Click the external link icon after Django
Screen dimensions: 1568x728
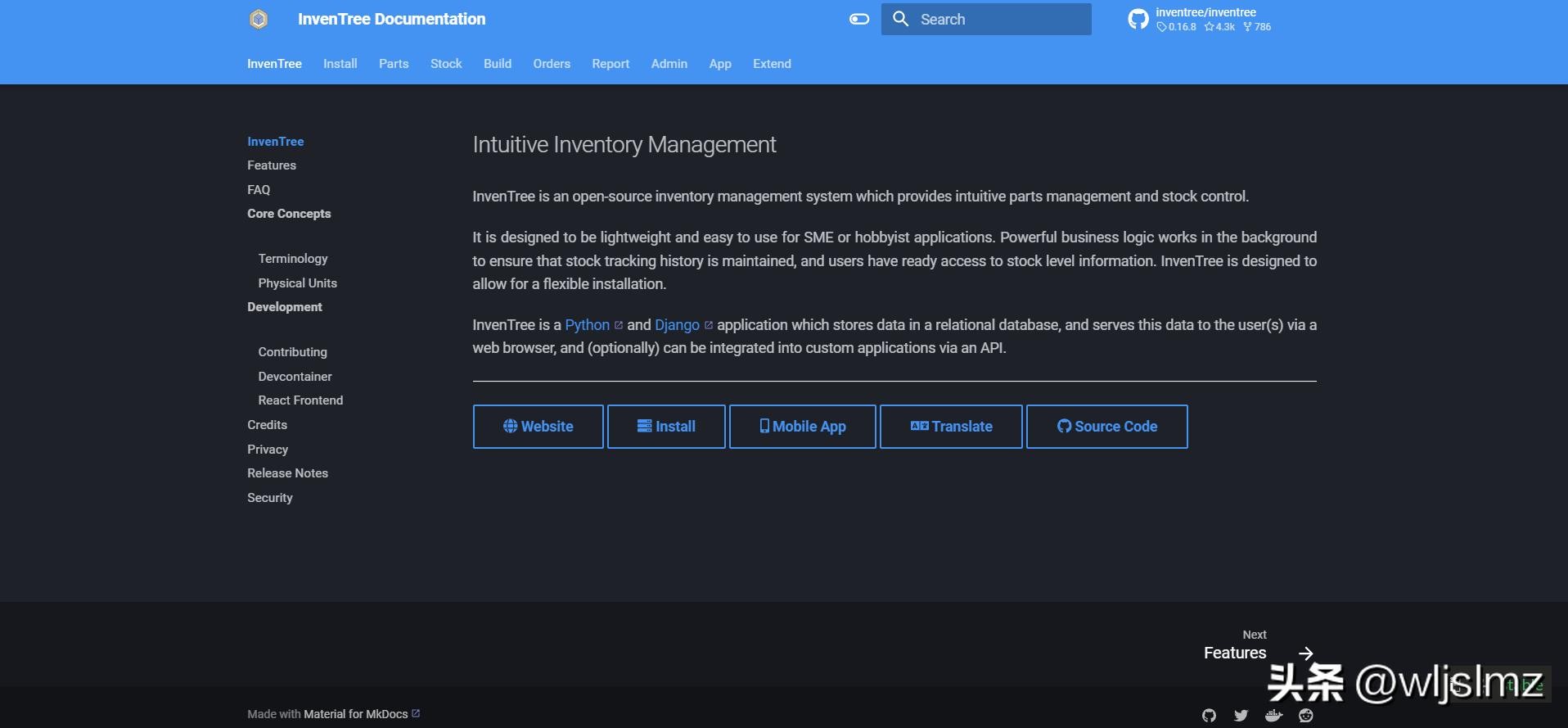point(709,325)
